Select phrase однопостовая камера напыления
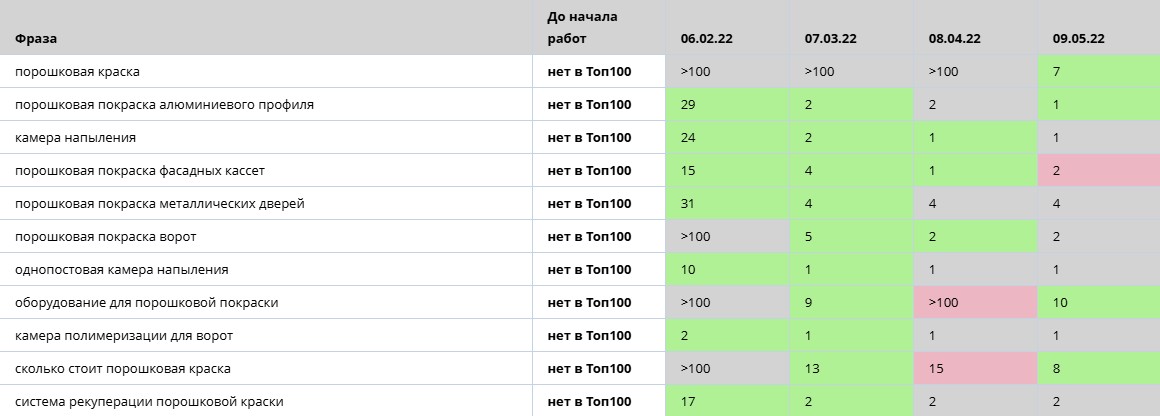Viewport: 1160px width, 416px height. click(121, 269)
